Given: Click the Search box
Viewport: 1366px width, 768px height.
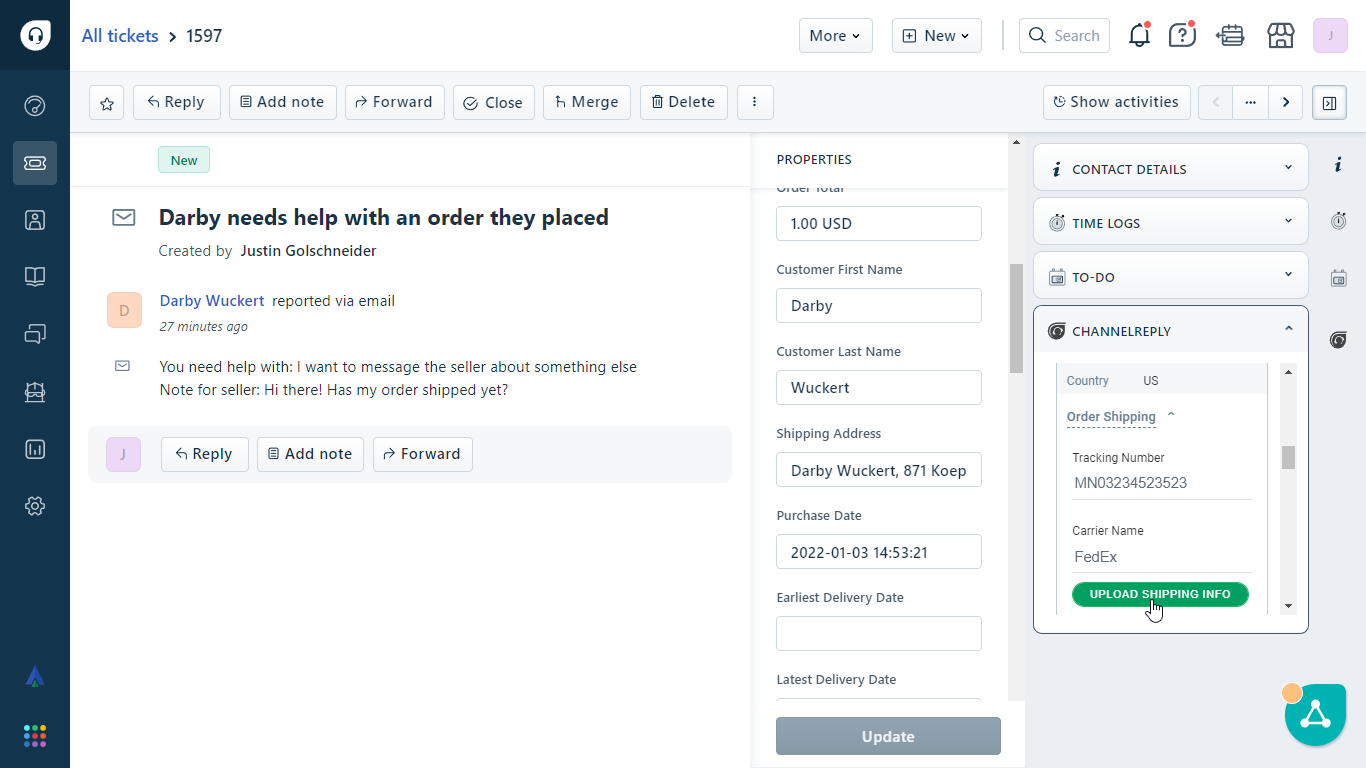Looking at the screenshot, I should click(x=1064, y=35).
